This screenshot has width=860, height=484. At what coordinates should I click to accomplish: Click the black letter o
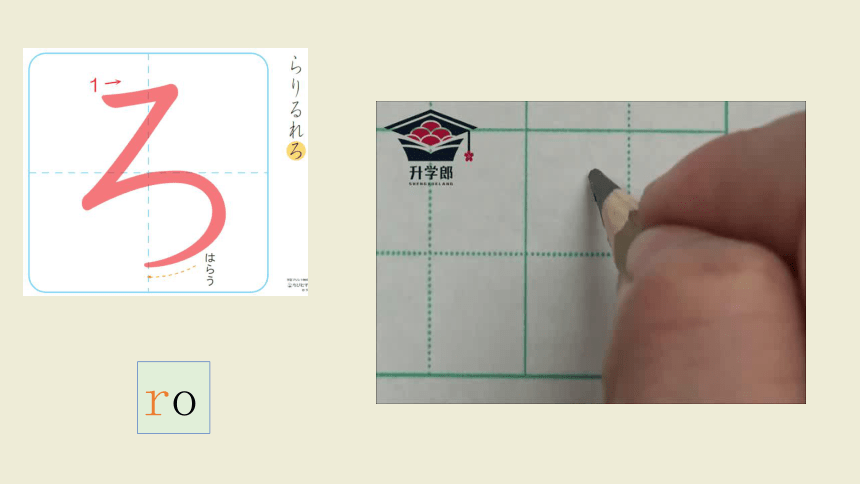[x=184, y=403]
